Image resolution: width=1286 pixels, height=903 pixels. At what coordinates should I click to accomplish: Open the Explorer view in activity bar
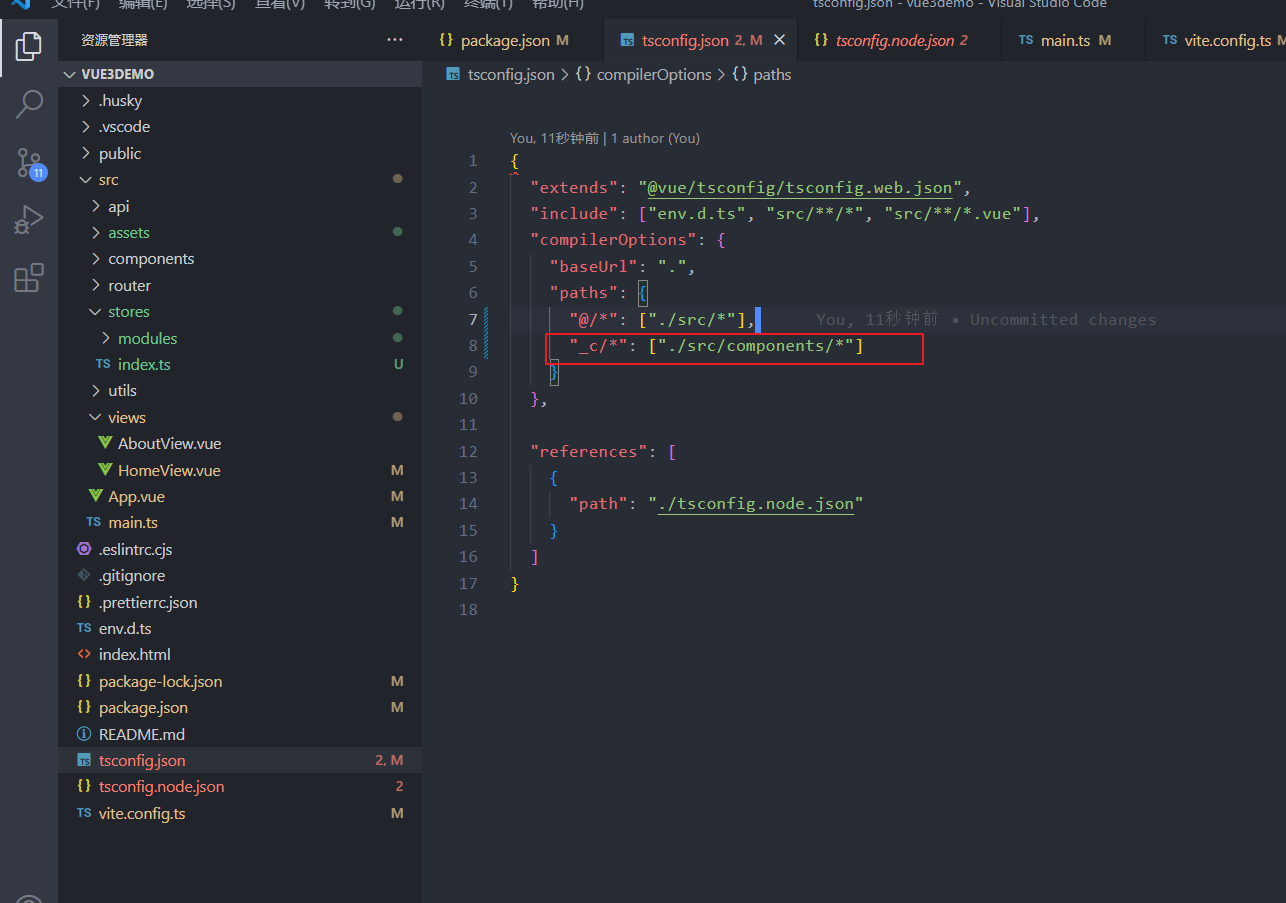tap(29, 45)
